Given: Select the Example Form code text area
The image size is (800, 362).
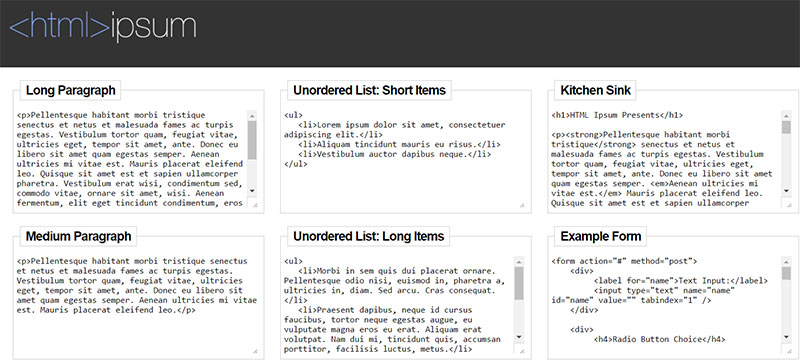Looking at the screenshot, I should tap(670, 305).
